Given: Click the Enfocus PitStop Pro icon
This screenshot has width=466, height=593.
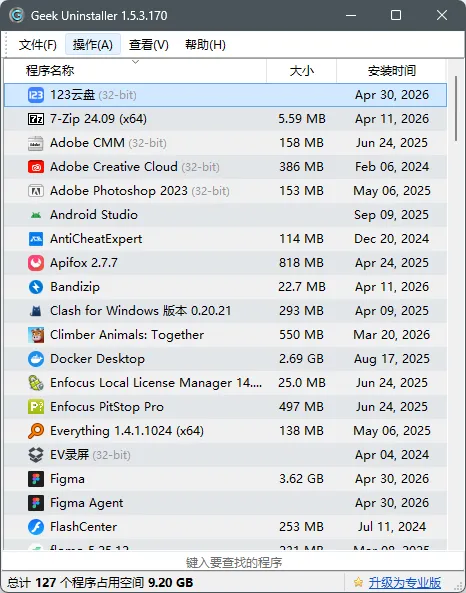Looking at the screenshot, I should tap(36, 407).
